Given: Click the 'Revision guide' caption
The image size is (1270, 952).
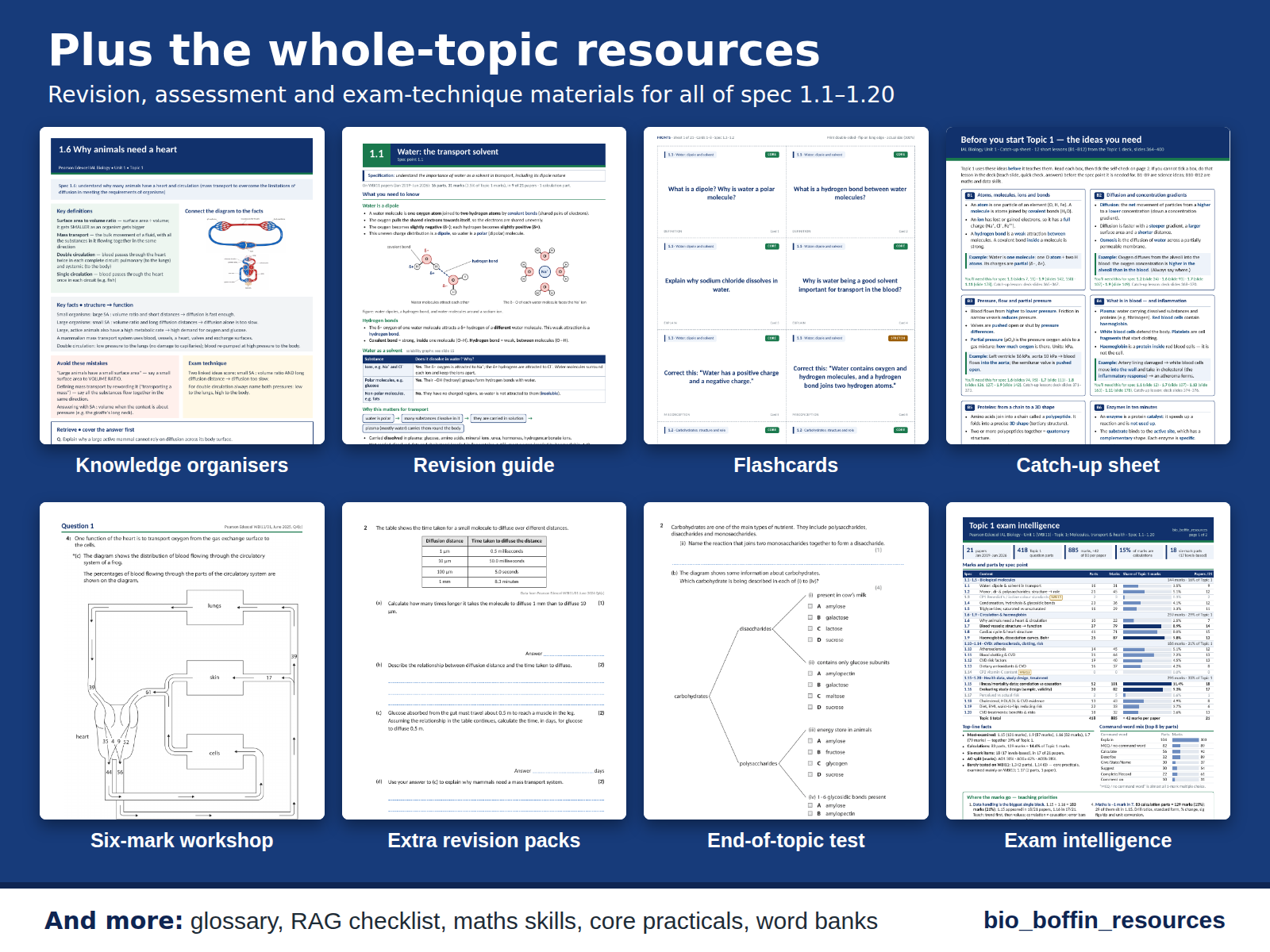Looking at the screenshot, I should click(x=484, y=466).
